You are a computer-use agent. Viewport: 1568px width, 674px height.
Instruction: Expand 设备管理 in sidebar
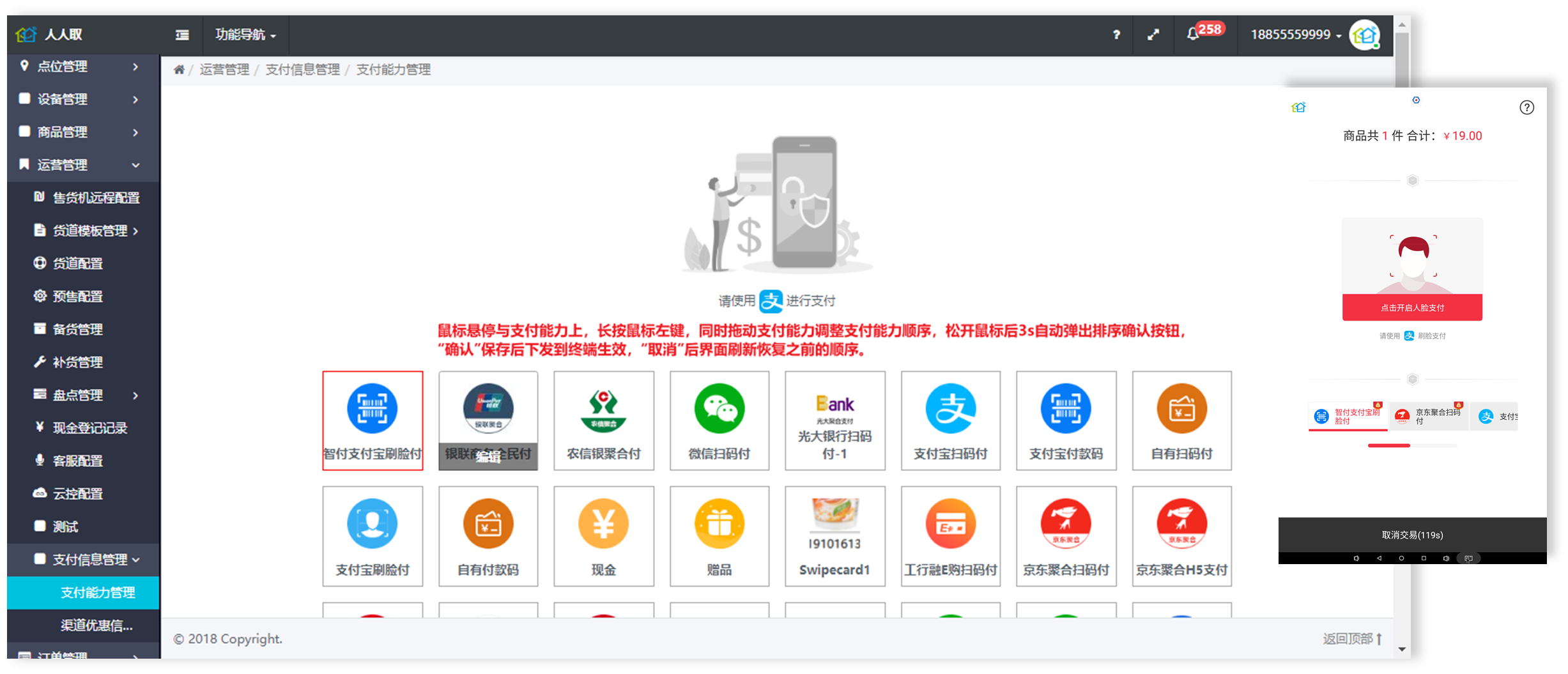point(83,99)
